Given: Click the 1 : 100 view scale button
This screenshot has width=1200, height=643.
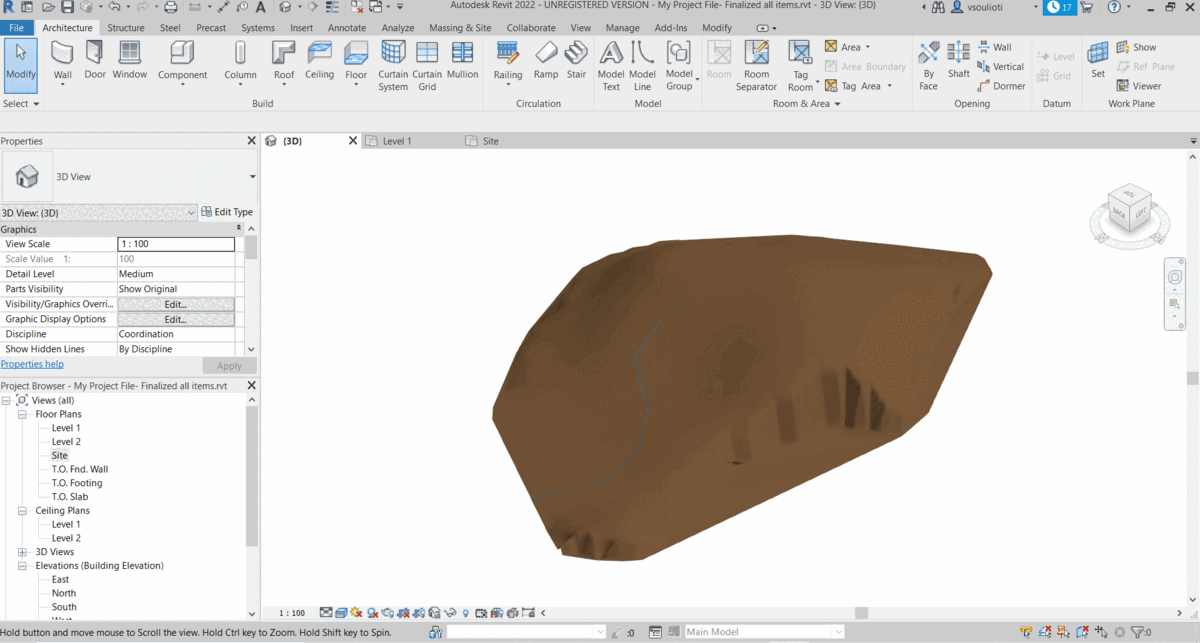Looking at the screenshot, I should [292, 613].
